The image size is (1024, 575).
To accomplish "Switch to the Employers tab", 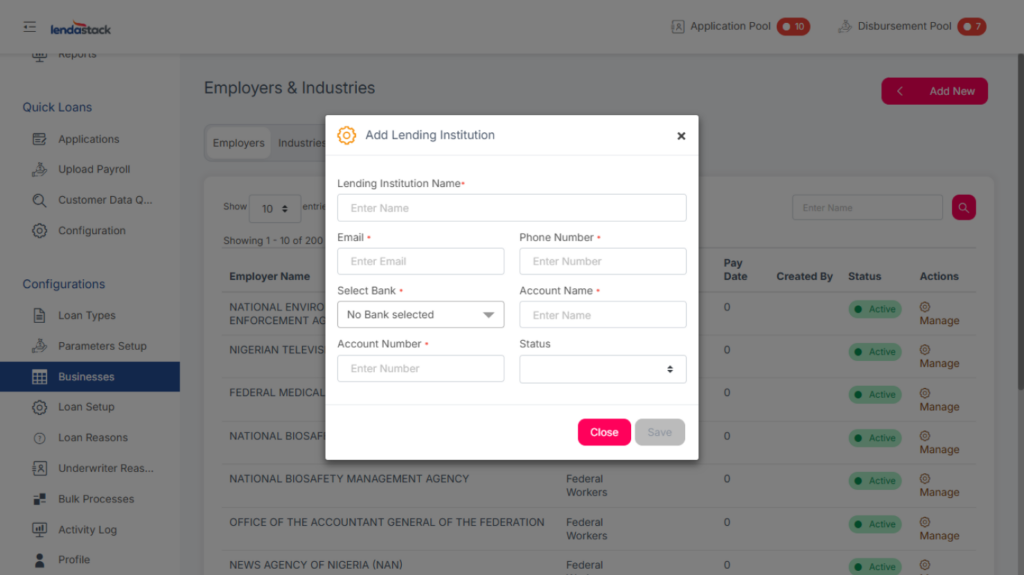I will click(x=238, y=143).
